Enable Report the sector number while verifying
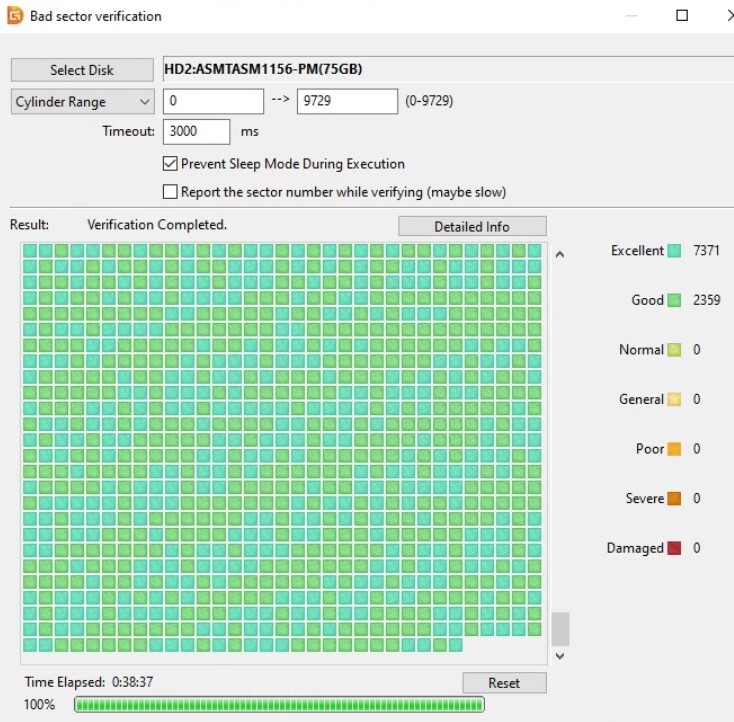 [x=170, y=192]
